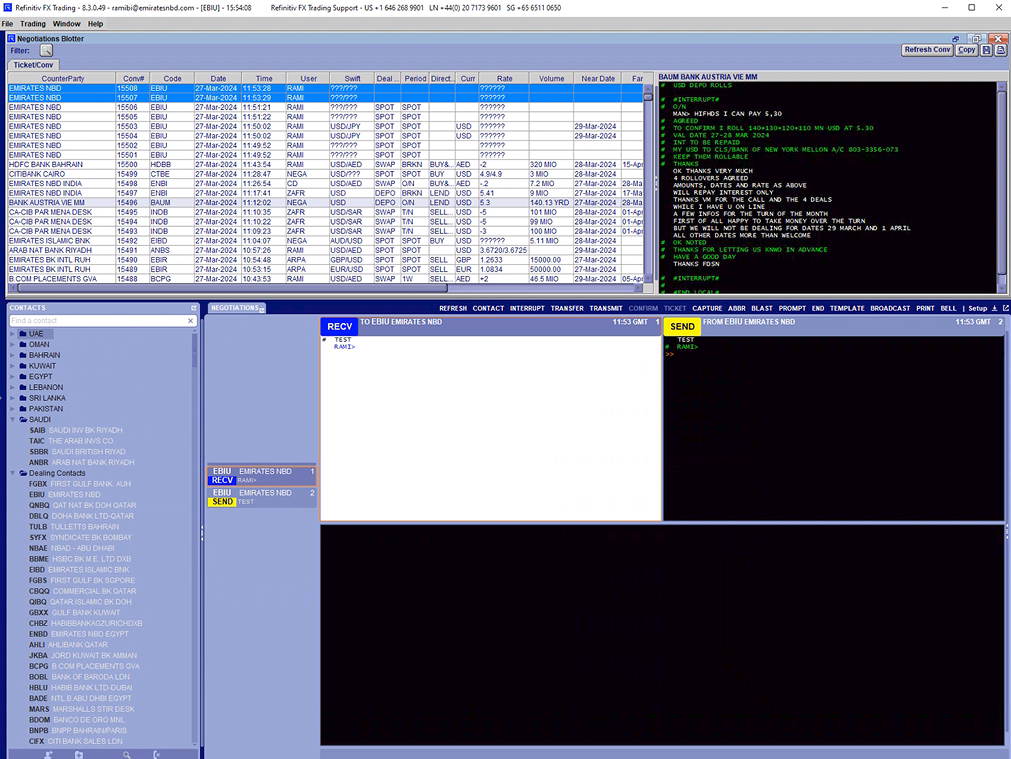Collapse the Dealing Contacts folder

(12, 473)
